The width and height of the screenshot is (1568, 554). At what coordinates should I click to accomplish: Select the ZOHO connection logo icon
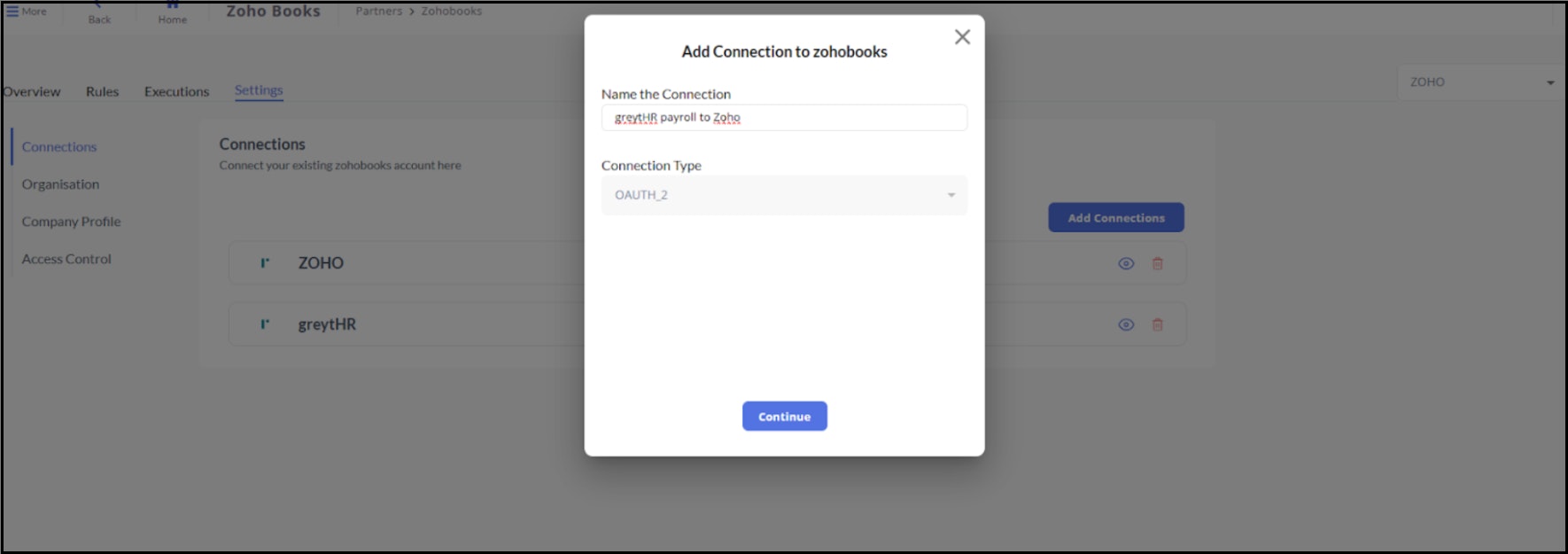tap(265, 262)
